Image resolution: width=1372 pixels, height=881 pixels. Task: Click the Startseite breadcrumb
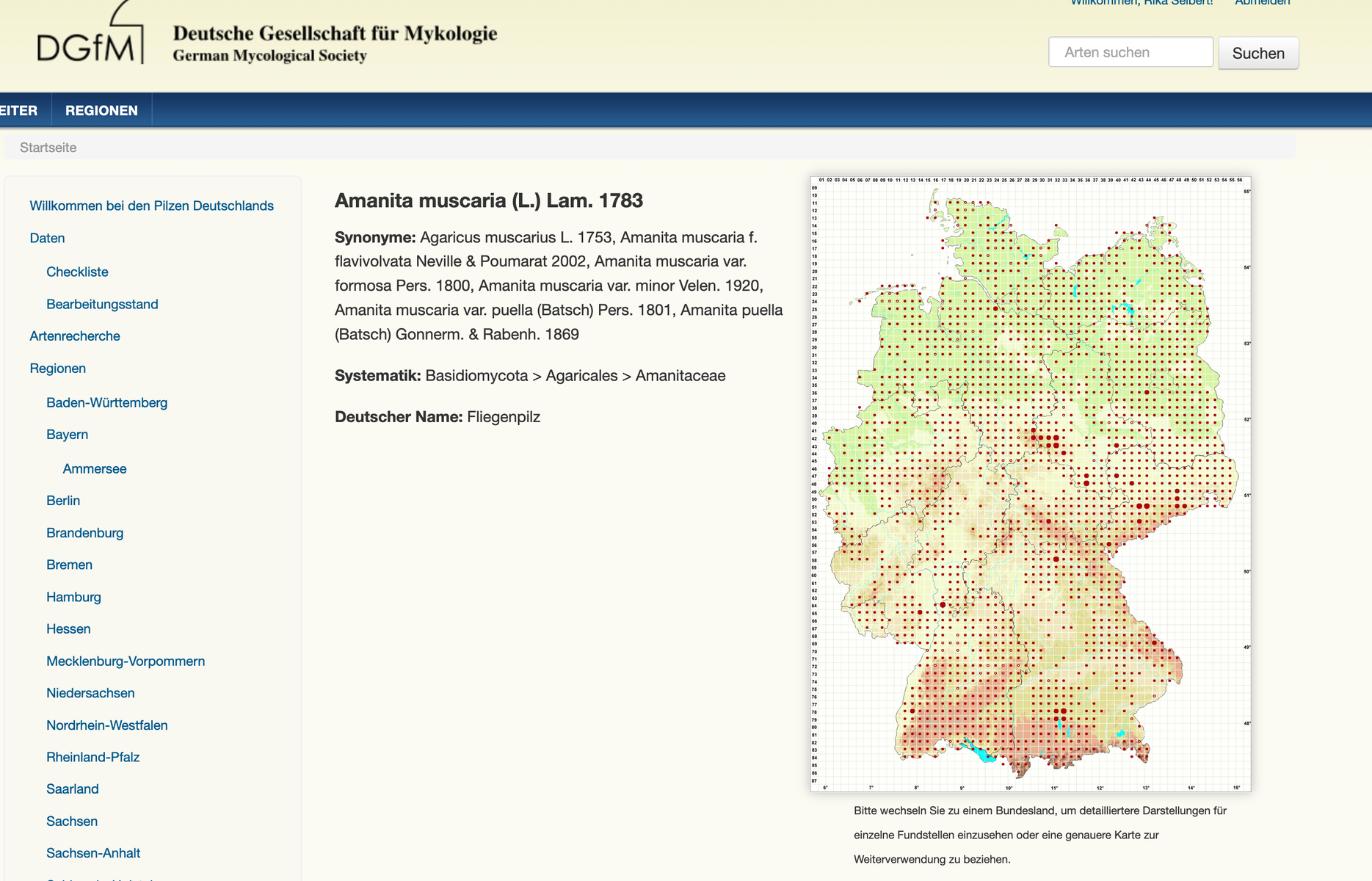tap(48, 148)
